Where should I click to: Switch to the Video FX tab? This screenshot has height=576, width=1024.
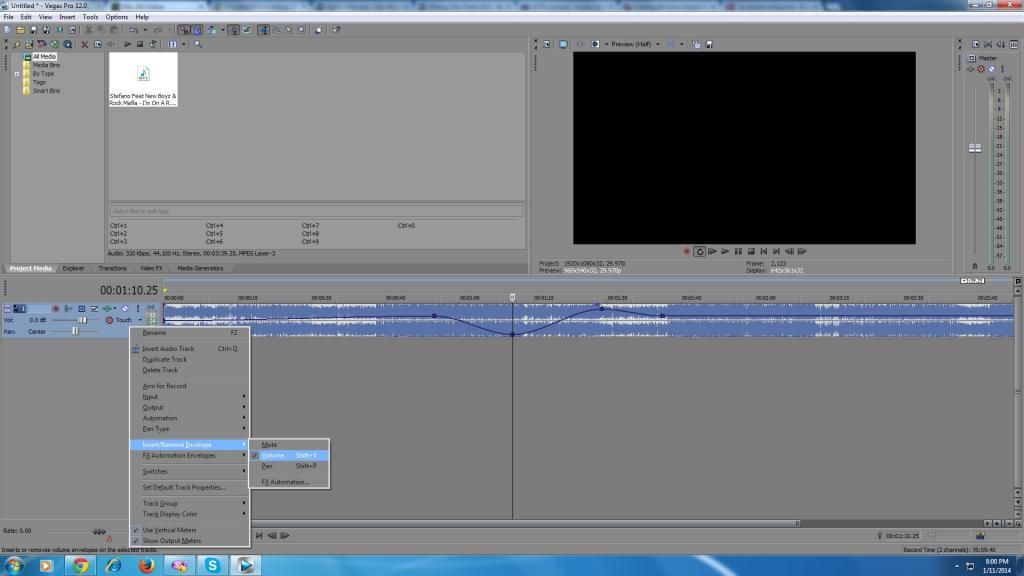[151, 268]
